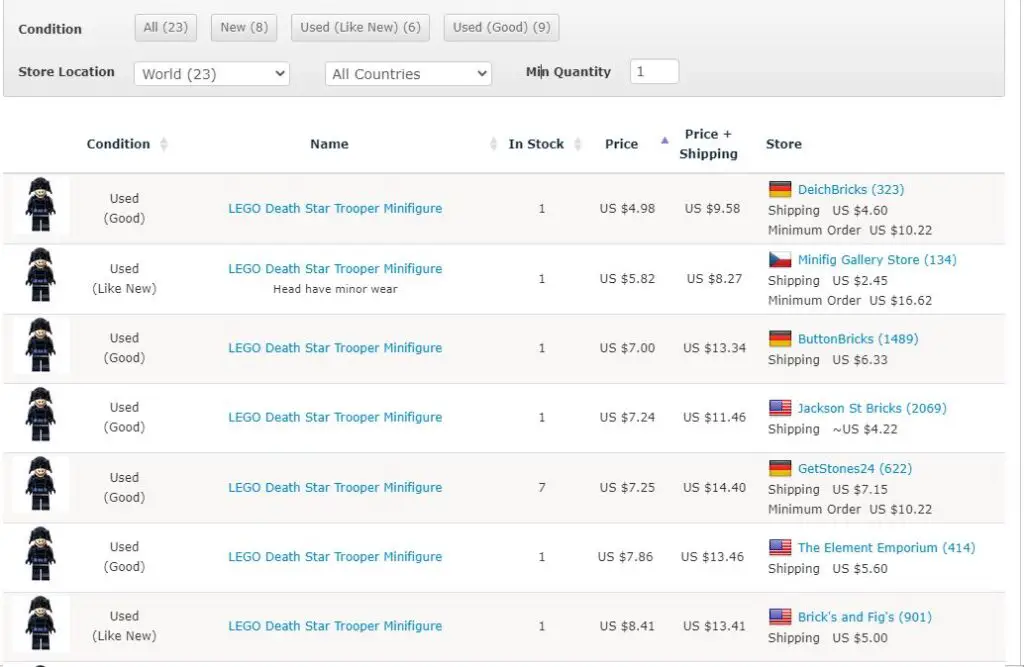Click Czech flag next to Minifig Gallery Store
The image size is (1024, 667).
click(x=780, y=259)
